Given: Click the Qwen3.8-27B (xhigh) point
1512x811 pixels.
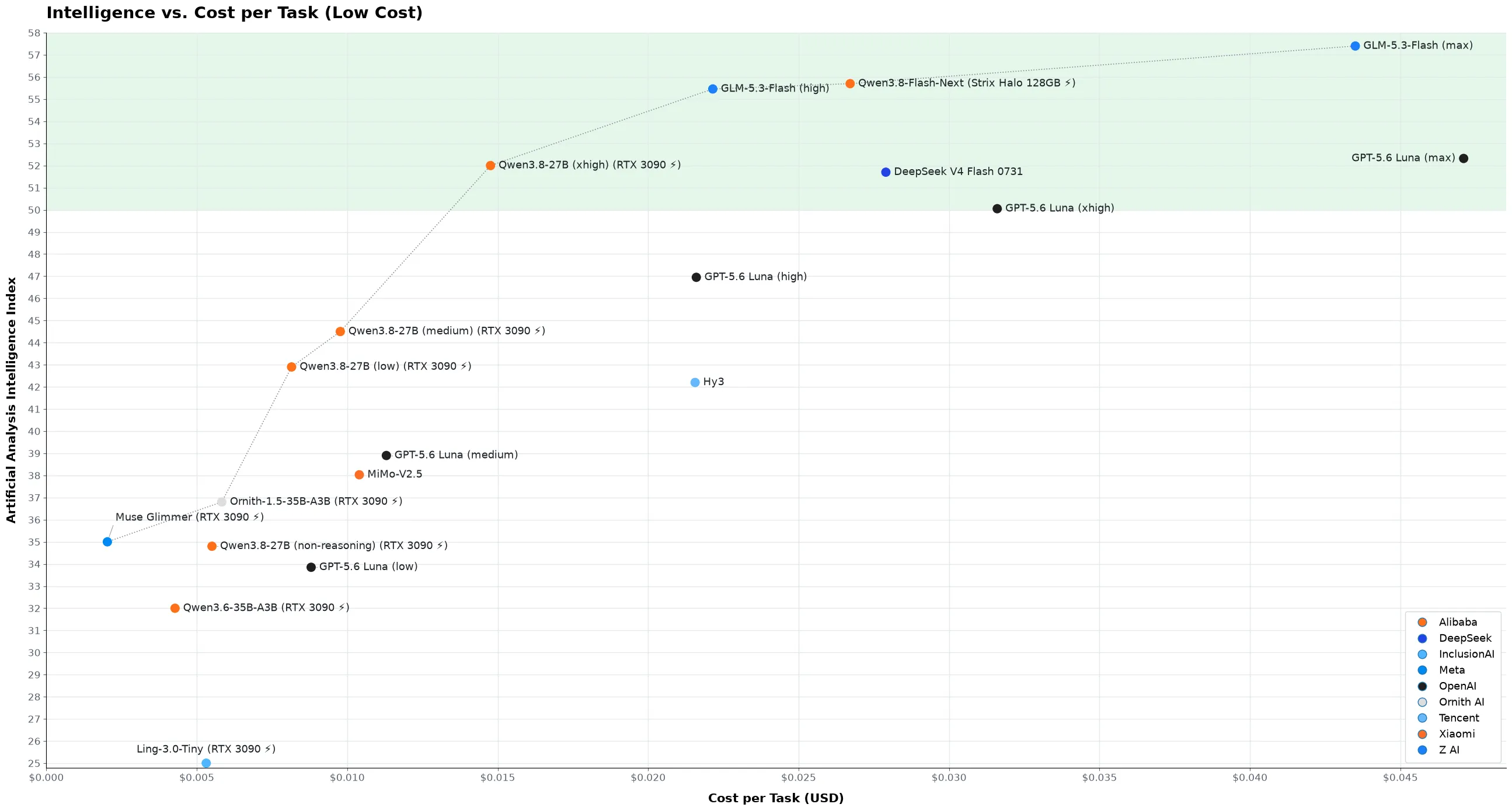Looking at the screenshot, I should coord(490,166).
